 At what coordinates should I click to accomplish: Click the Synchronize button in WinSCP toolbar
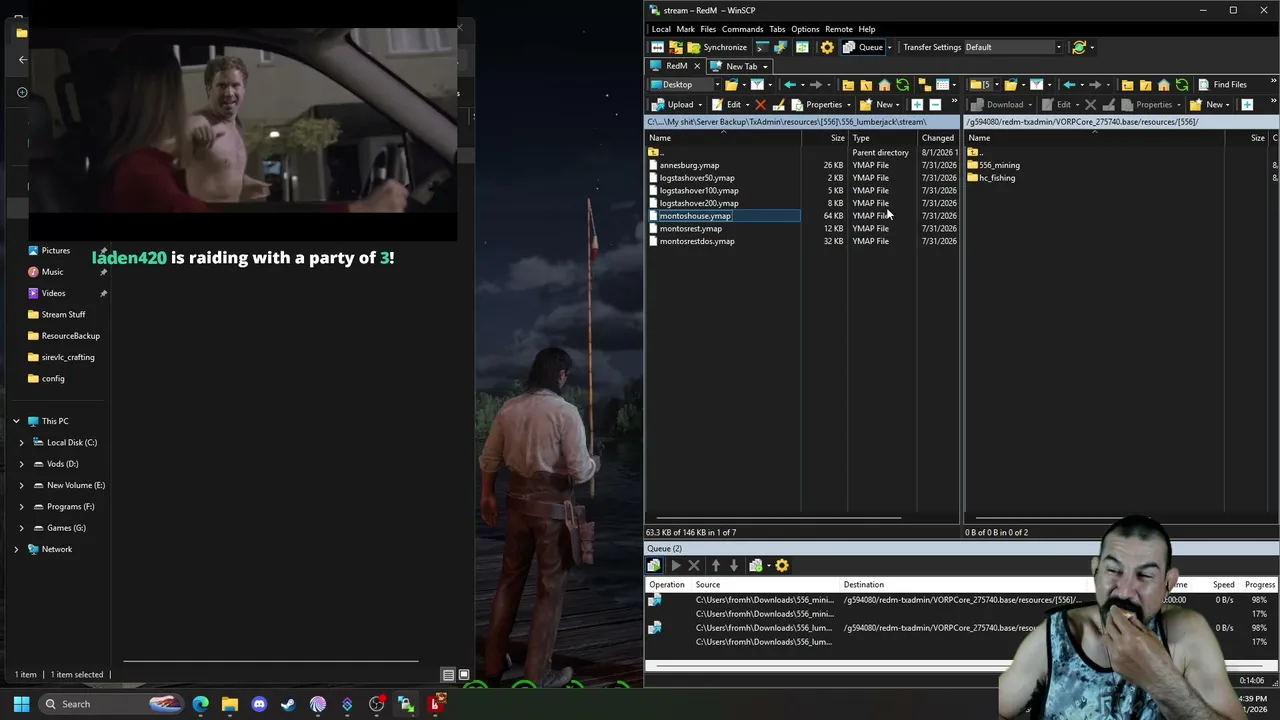click(716, 47)
